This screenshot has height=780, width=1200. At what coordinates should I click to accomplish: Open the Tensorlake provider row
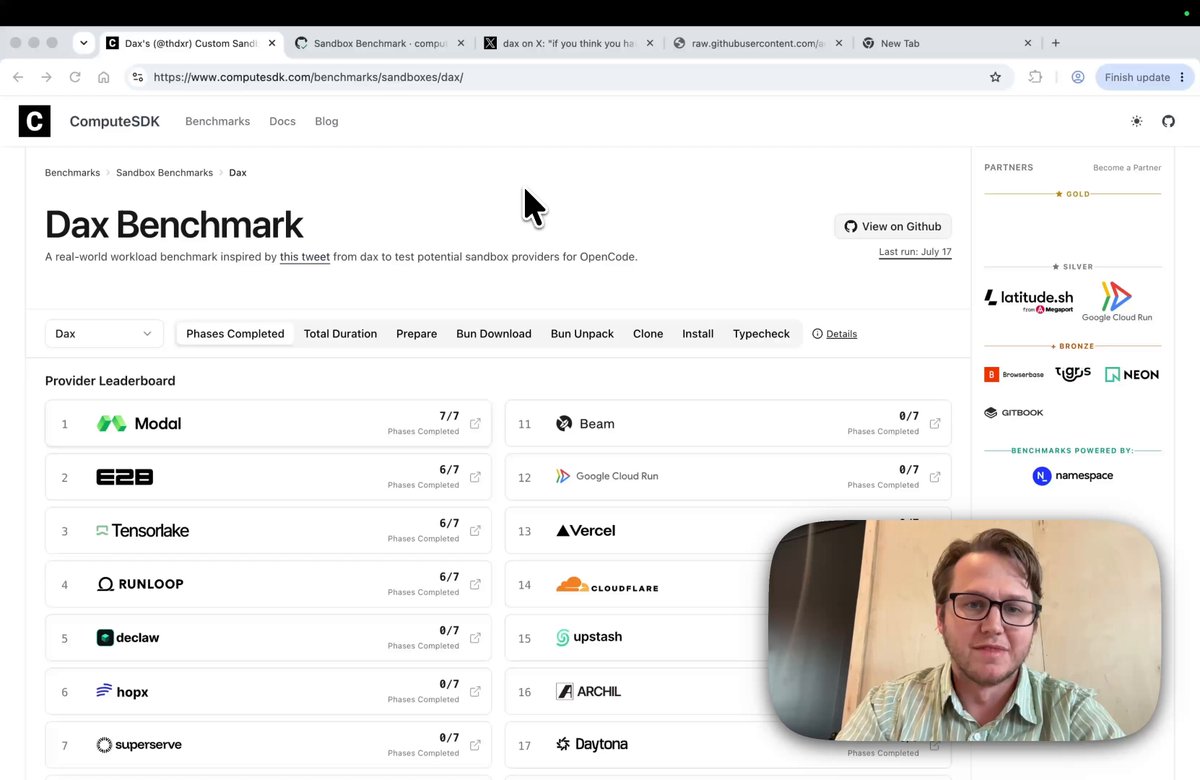coord(268,531)
